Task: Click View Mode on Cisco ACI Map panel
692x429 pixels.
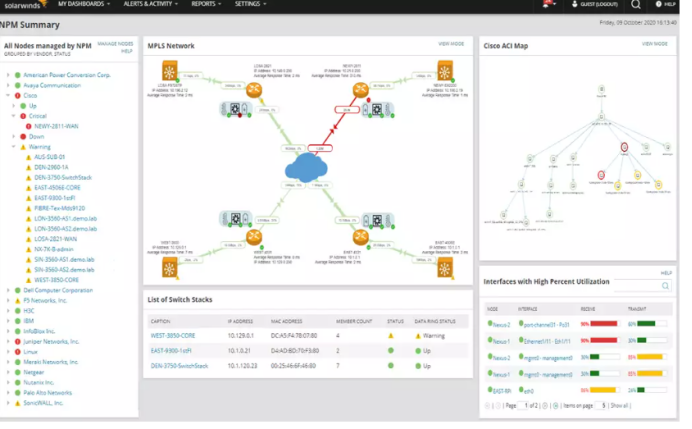Action: pyautogui.click(x=654, y=44)
